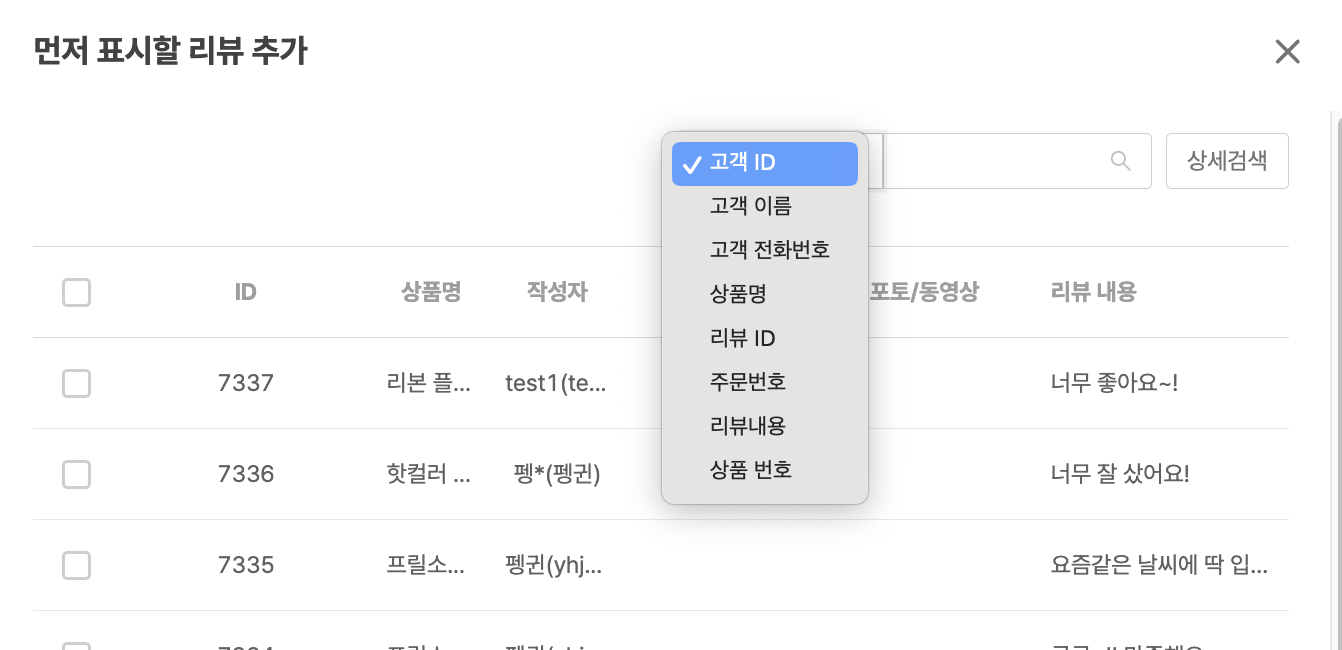Open the review text 너무 좋아요~!
The width and height of the screenshot is (1342, 650).
[x=1114, y=383]
